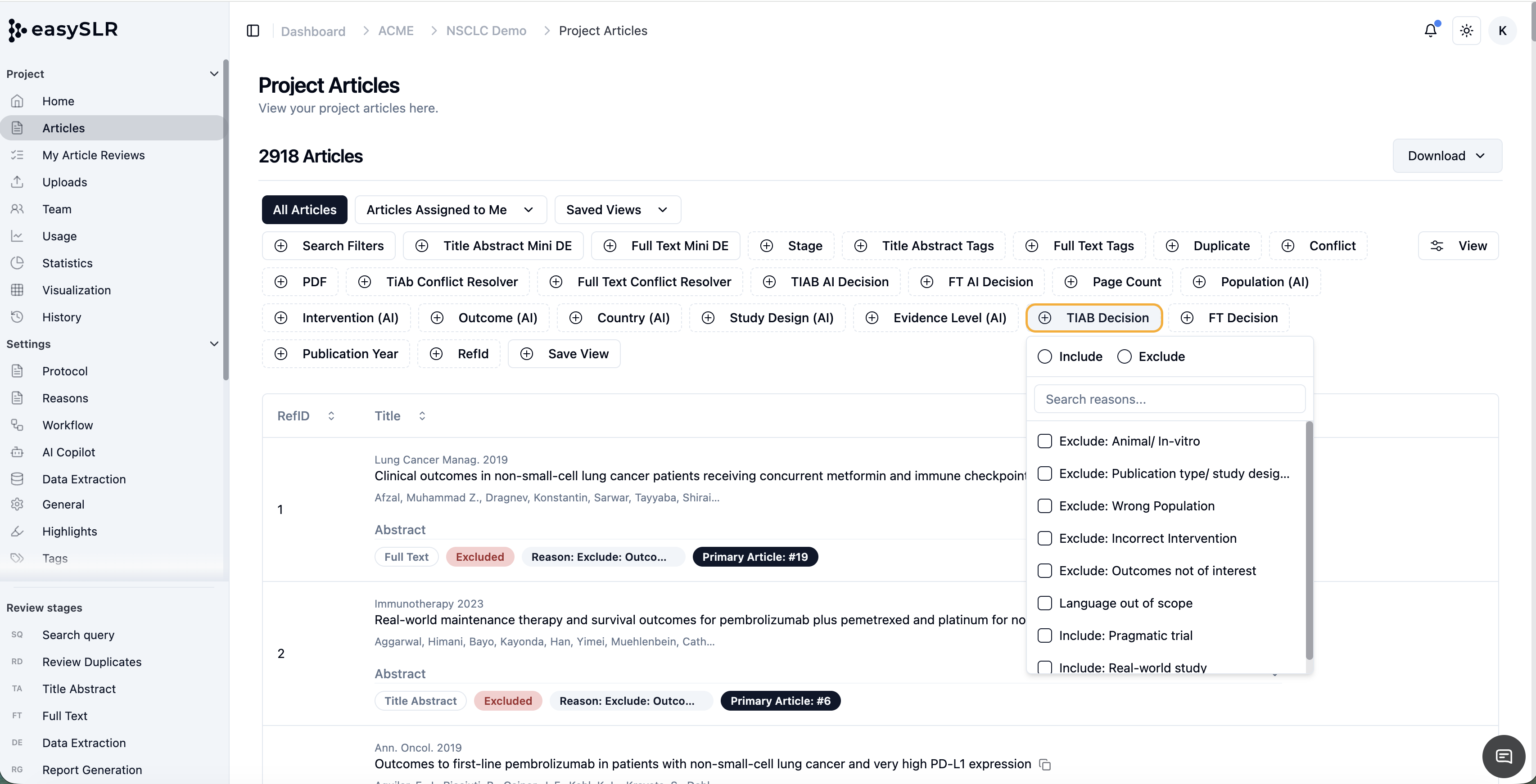Check Exclude: Incorrect Intervention
The height and width of the screenshot is (784, 1536).
click(x=1045, y=538)
